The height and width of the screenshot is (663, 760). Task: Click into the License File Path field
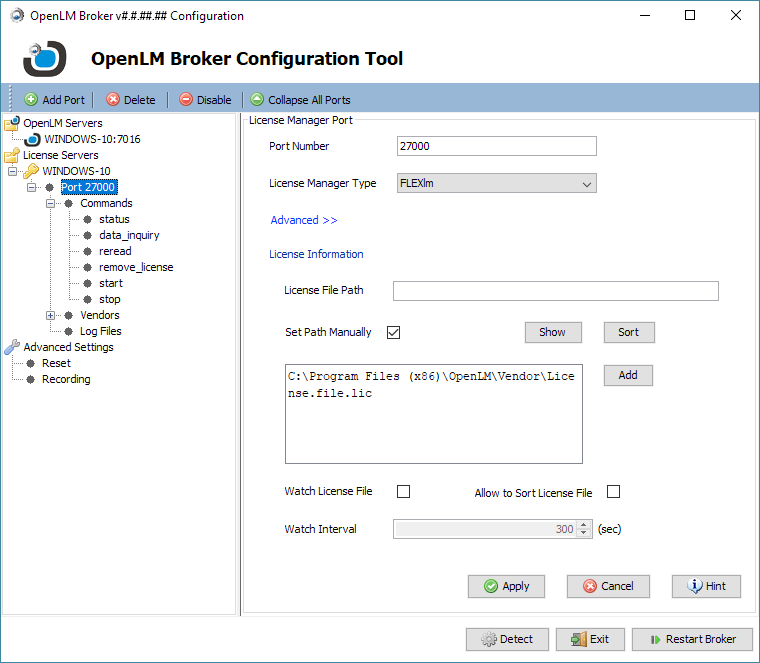point(555,291)
